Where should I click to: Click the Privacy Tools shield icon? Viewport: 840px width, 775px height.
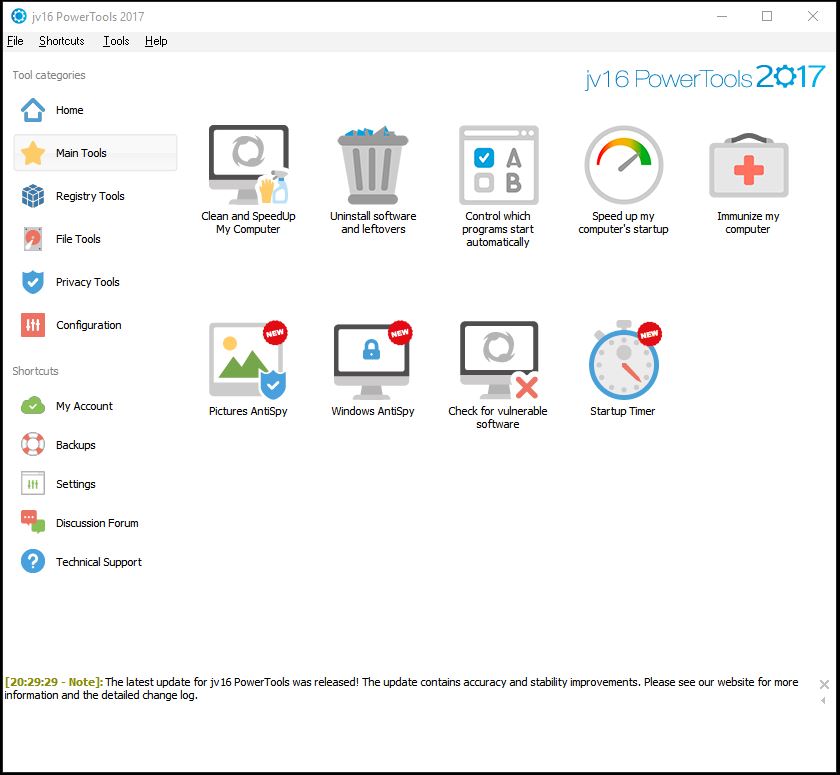(x=33, y=282)
